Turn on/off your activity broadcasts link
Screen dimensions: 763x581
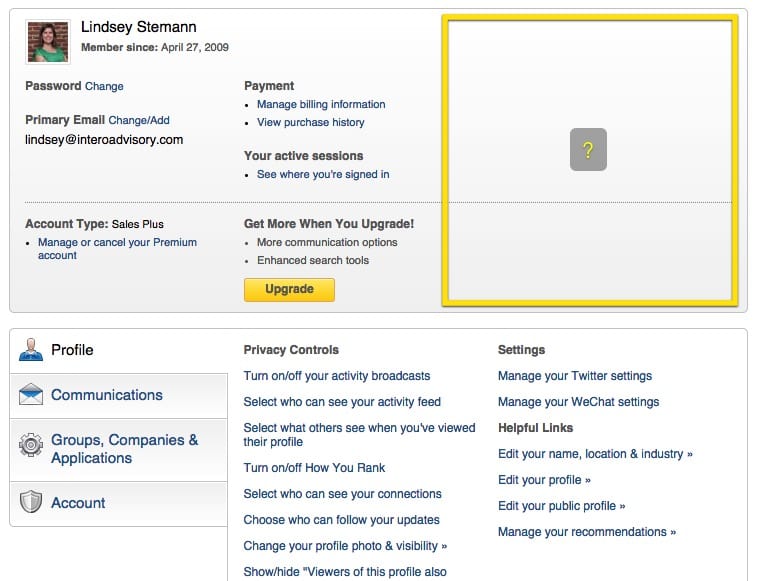(x=337, y=376)
